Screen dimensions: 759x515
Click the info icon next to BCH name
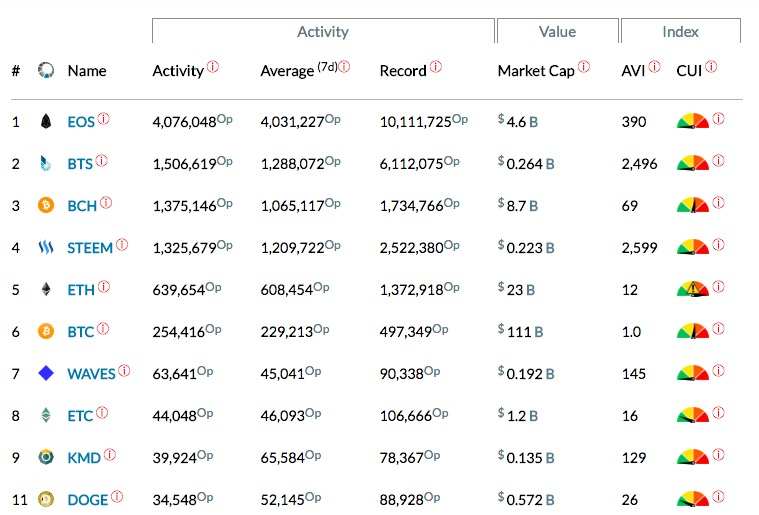point(106,202)
